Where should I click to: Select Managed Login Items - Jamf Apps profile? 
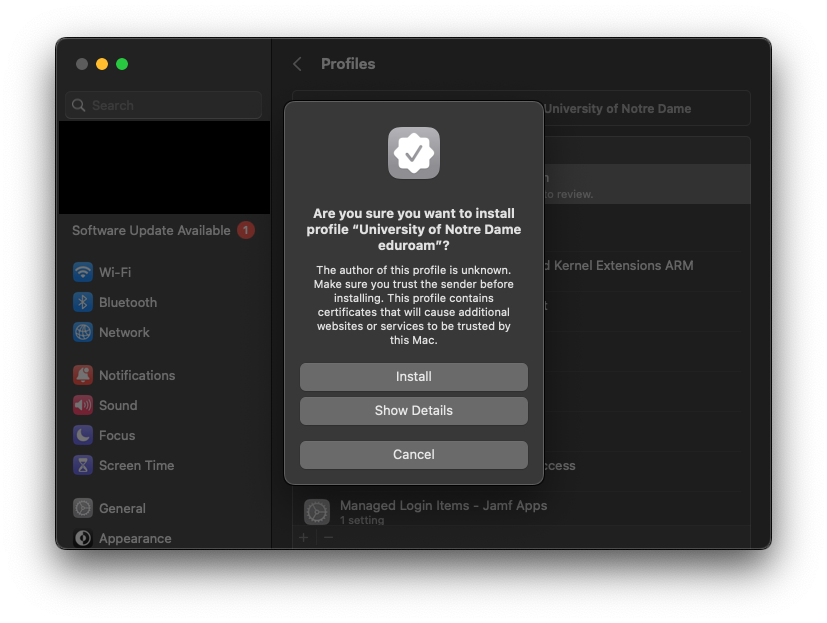coord(443,511)
